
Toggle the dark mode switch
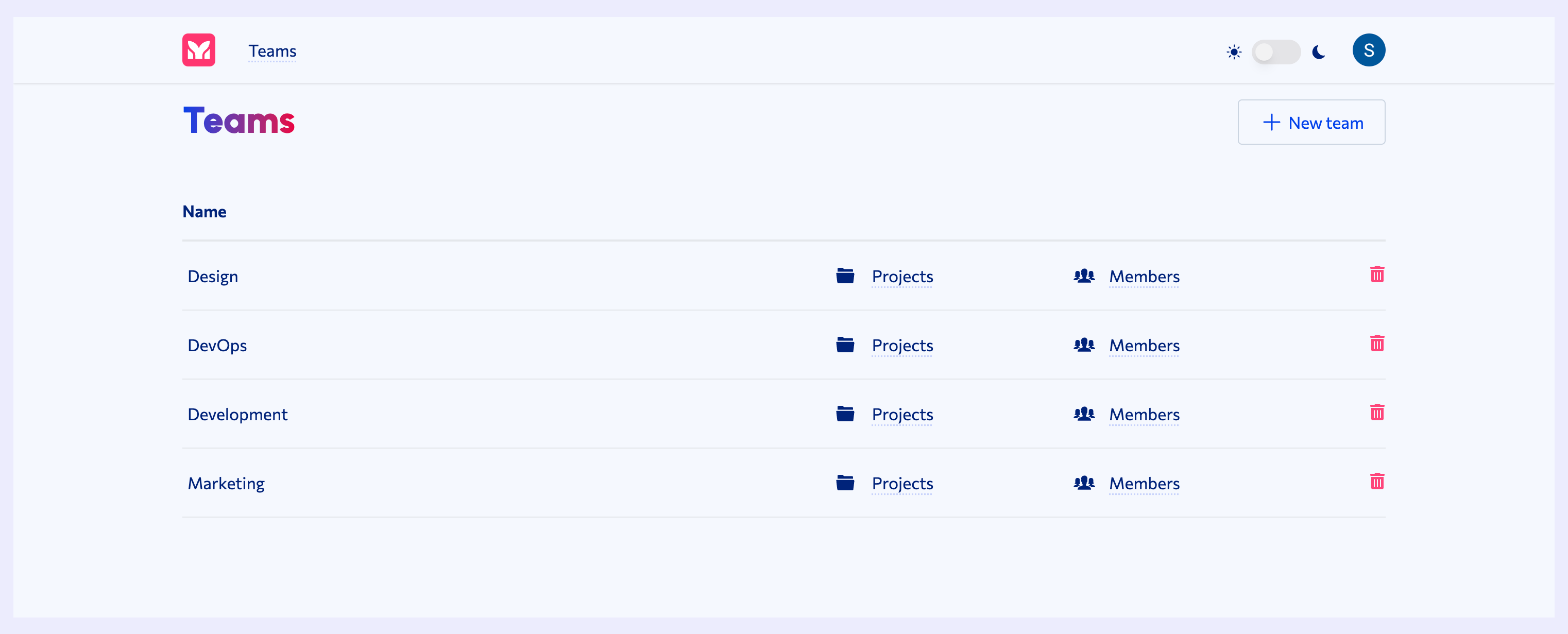[1276, 52]
